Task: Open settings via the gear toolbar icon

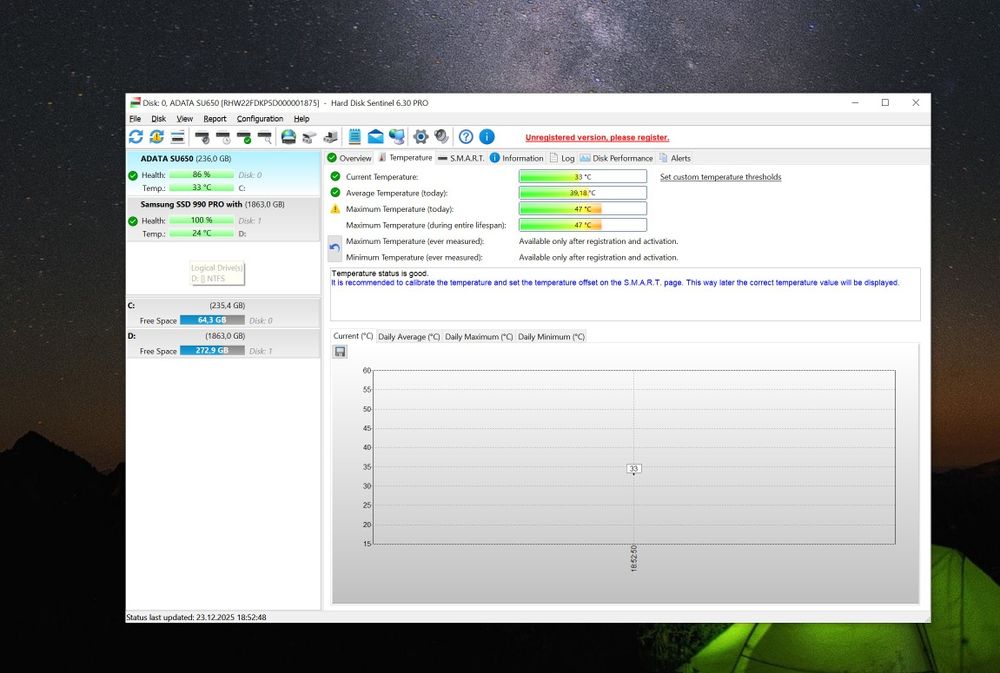Action: tap(420, 137)
